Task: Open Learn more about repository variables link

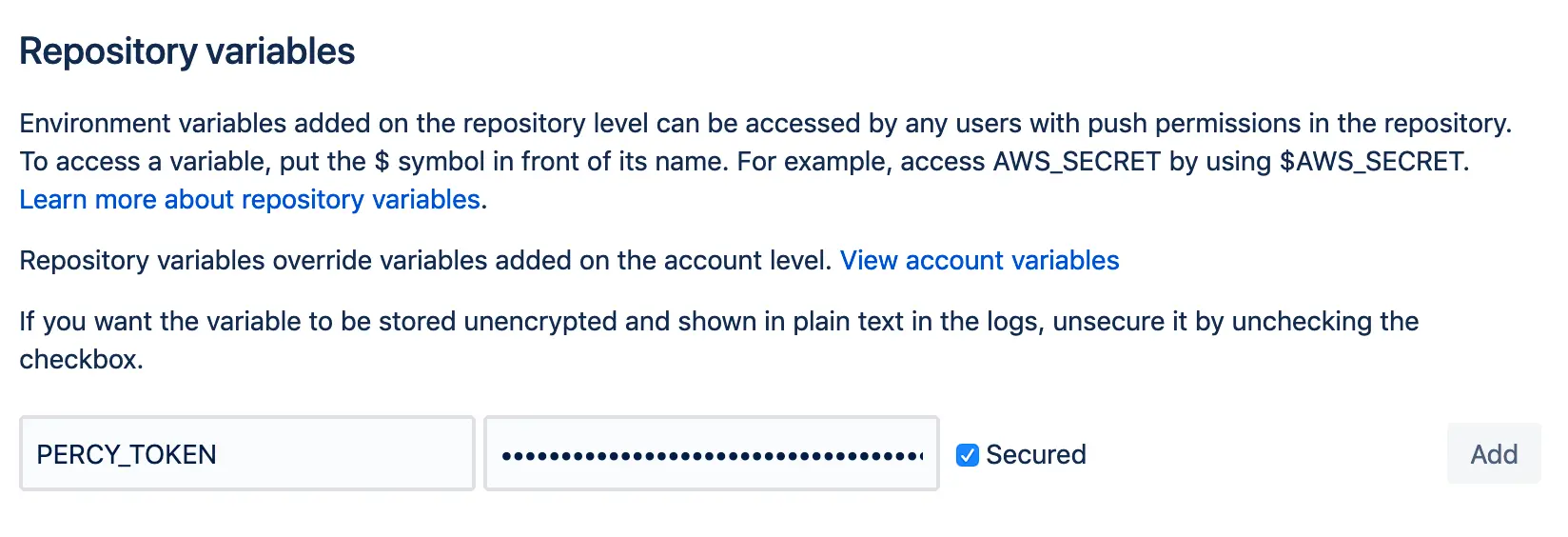Action: pyautogui.click(x=249, y=200)
